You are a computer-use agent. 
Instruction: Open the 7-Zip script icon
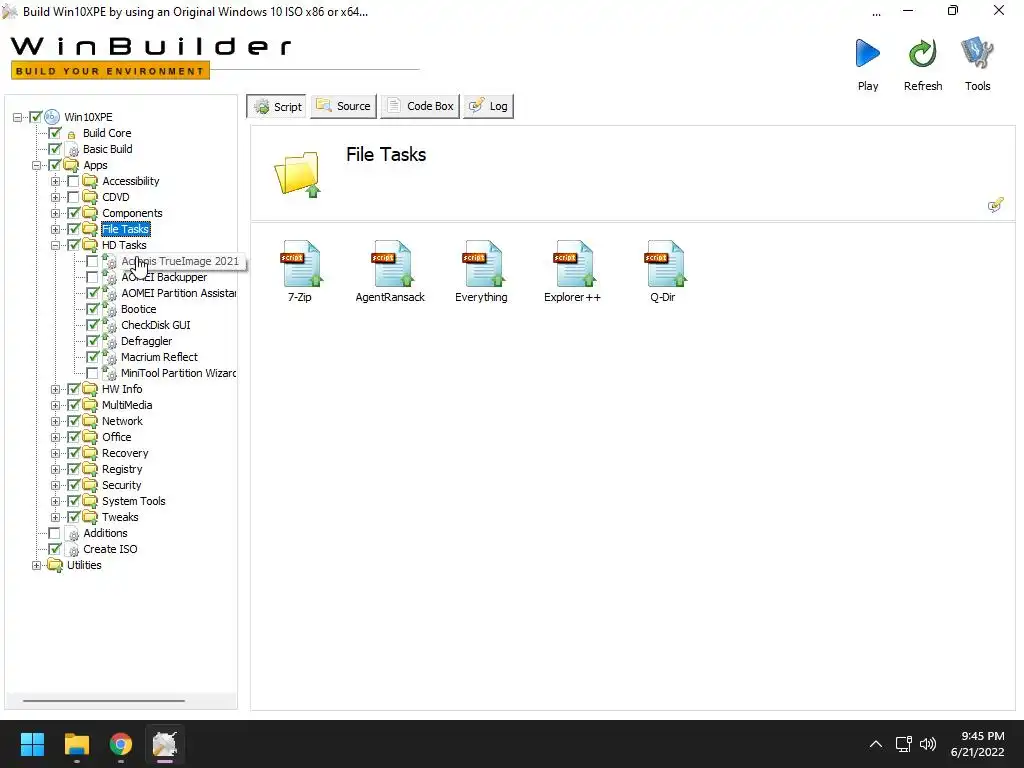(x=302, y=263)
